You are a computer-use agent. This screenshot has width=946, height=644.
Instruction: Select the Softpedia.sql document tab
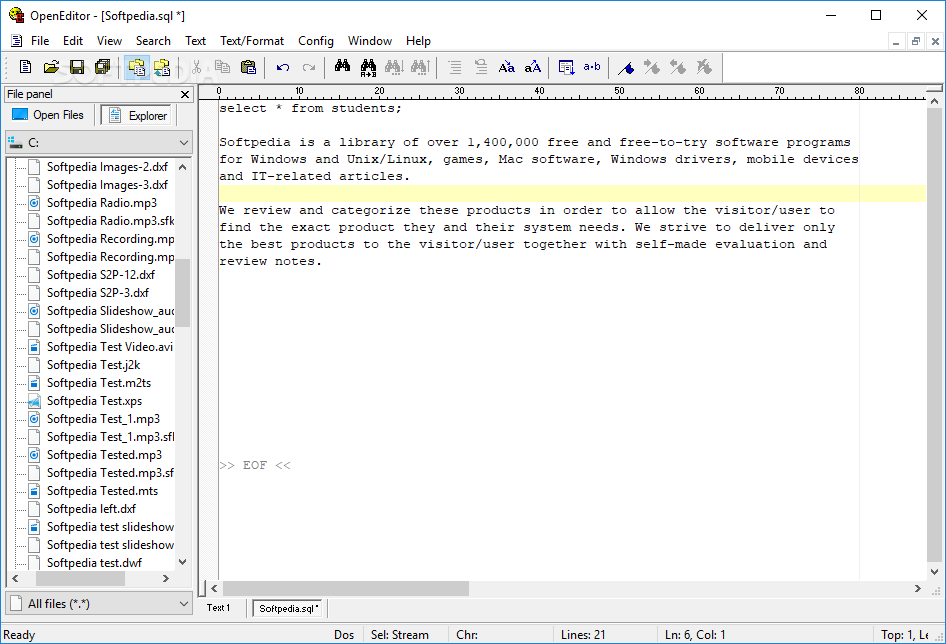(x=287, y=608)
